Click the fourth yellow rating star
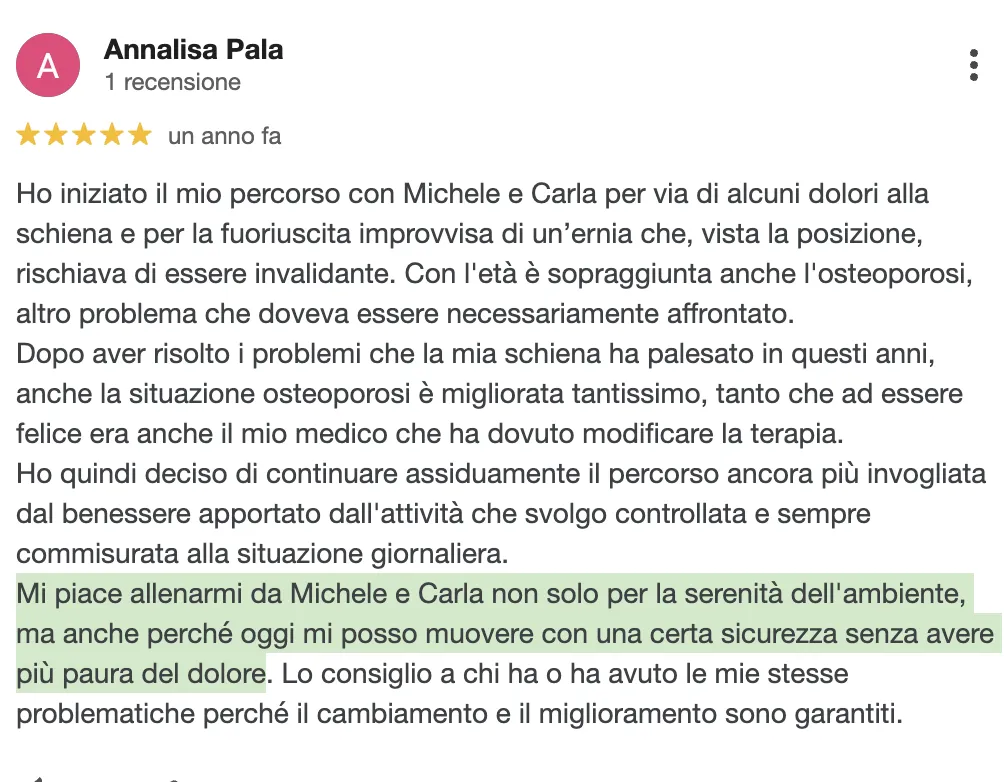Screen dimensions: 1004x782 (112, 135)
